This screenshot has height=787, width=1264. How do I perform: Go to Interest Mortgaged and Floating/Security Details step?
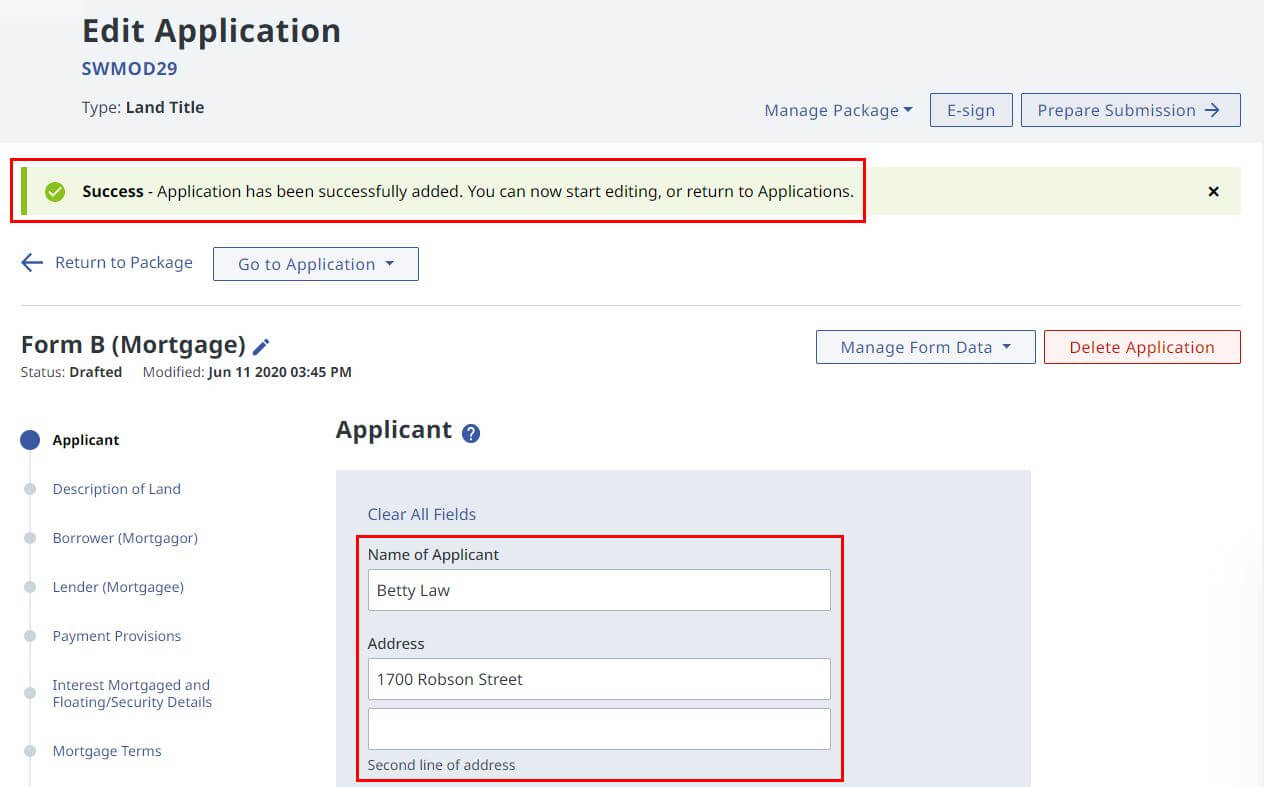(132, 693)
